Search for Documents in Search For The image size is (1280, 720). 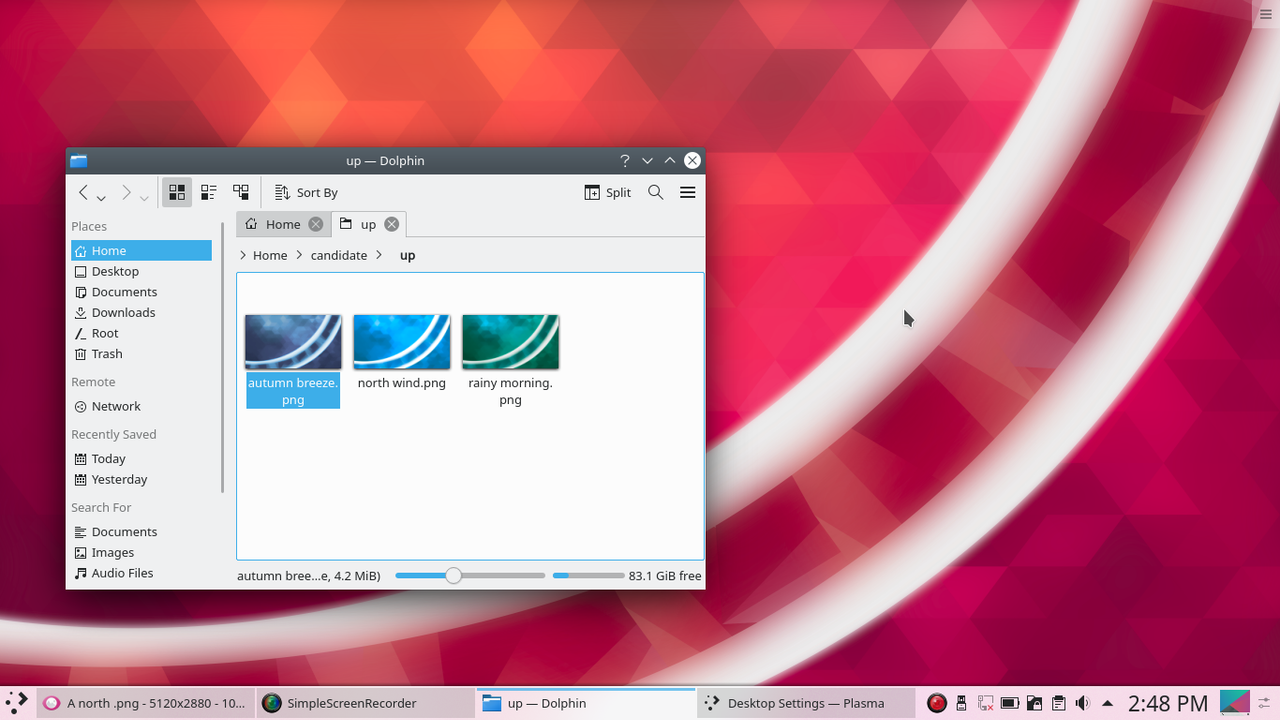click(141, 531)
